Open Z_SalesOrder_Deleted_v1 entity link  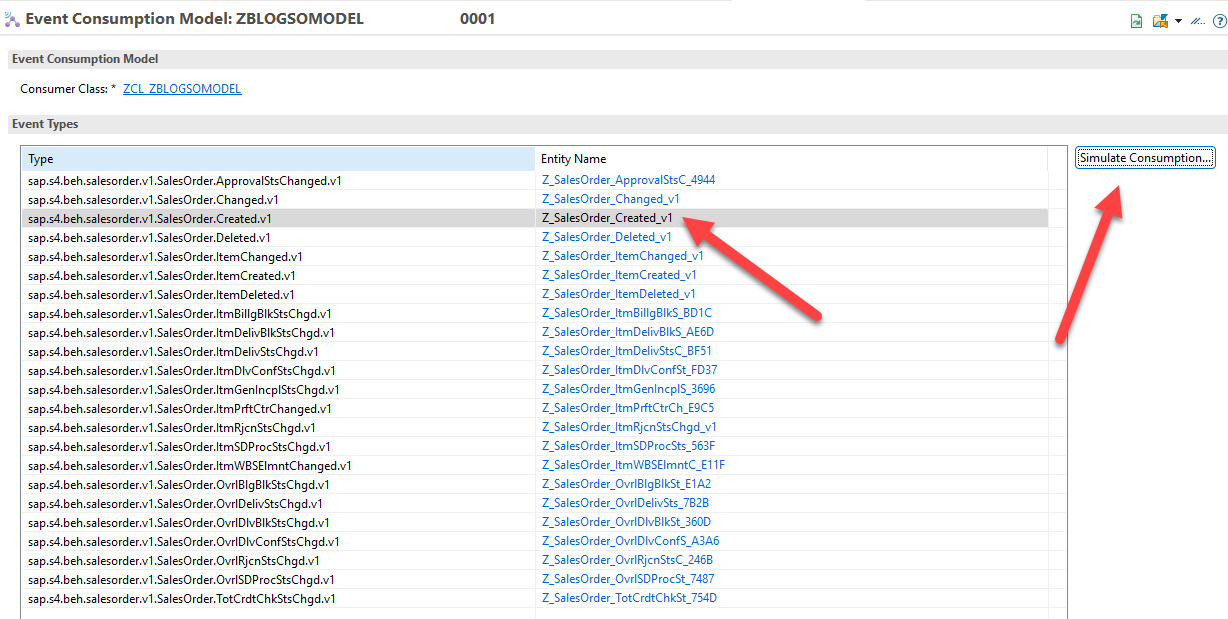607,237
